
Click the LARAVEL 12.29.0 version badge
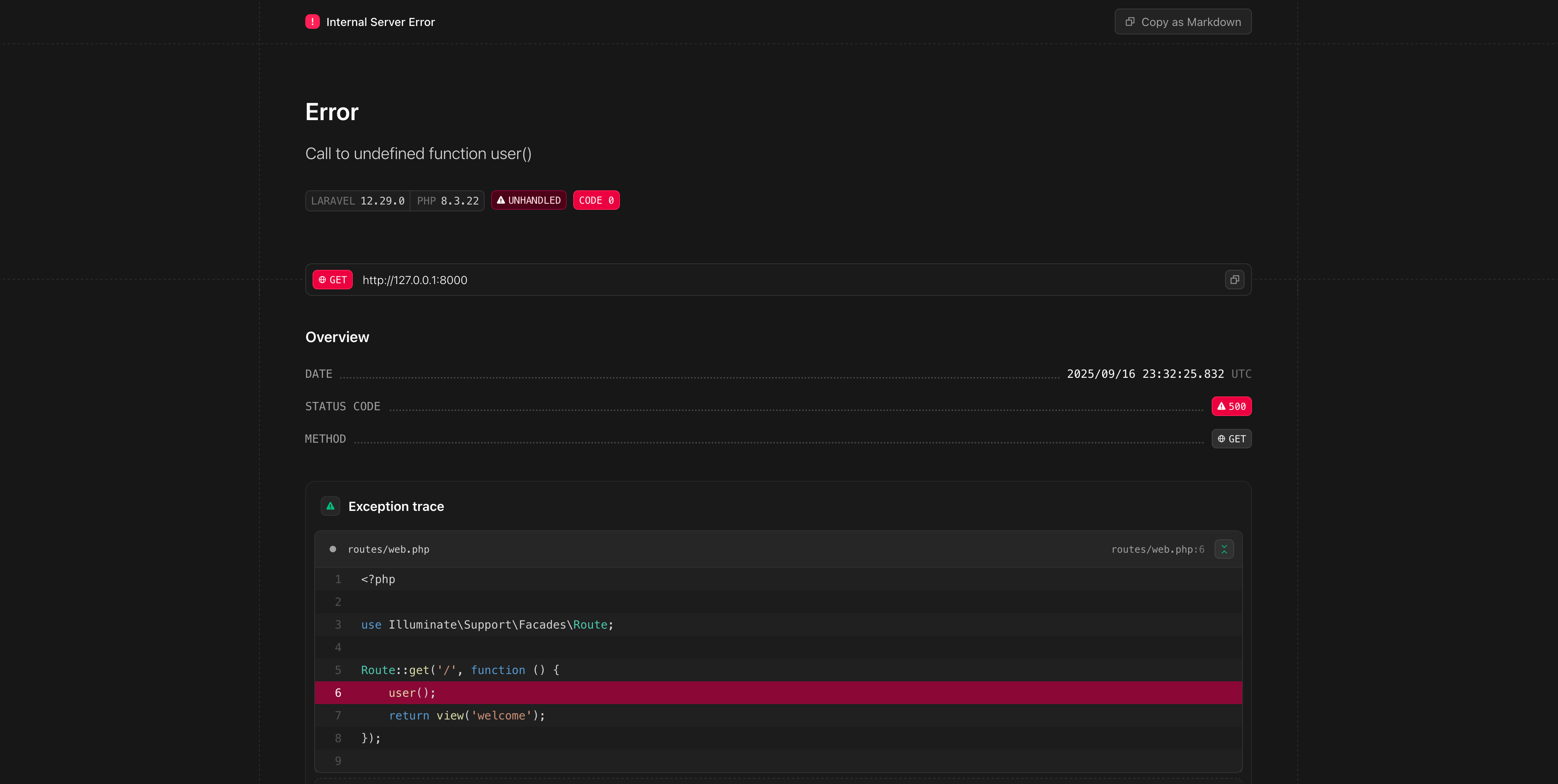(x=358, y=201)
